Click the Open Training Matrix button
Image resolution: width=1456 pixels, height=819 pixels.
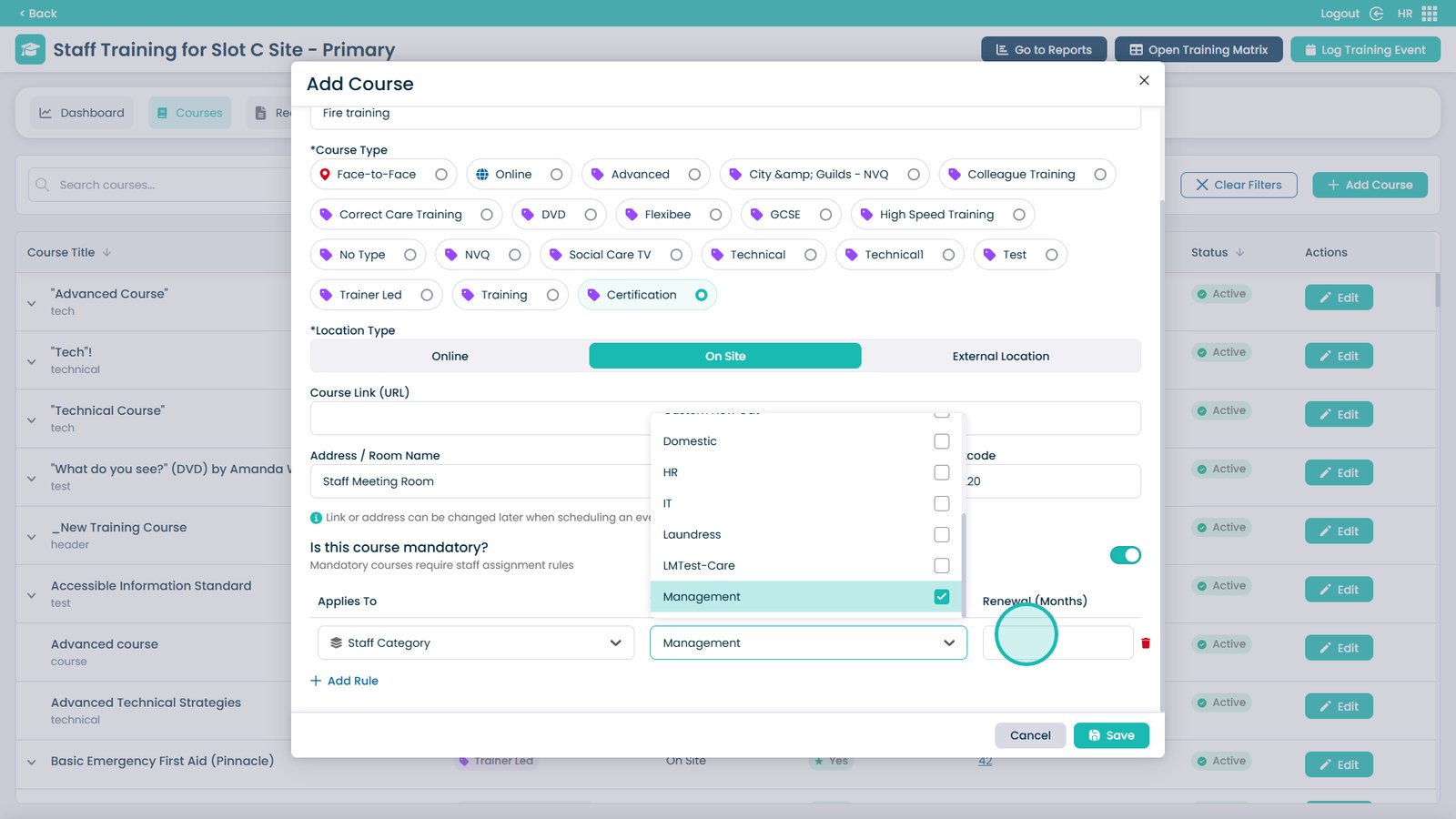(1198, 49)
